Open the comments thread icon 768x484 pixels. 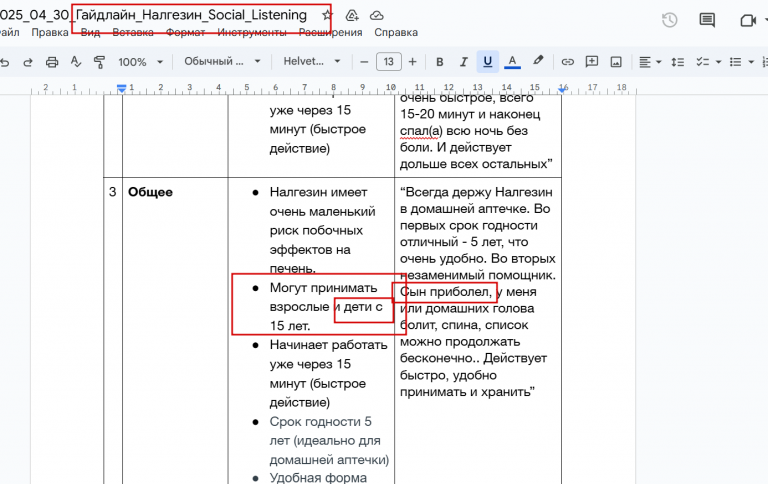point(707,20)
